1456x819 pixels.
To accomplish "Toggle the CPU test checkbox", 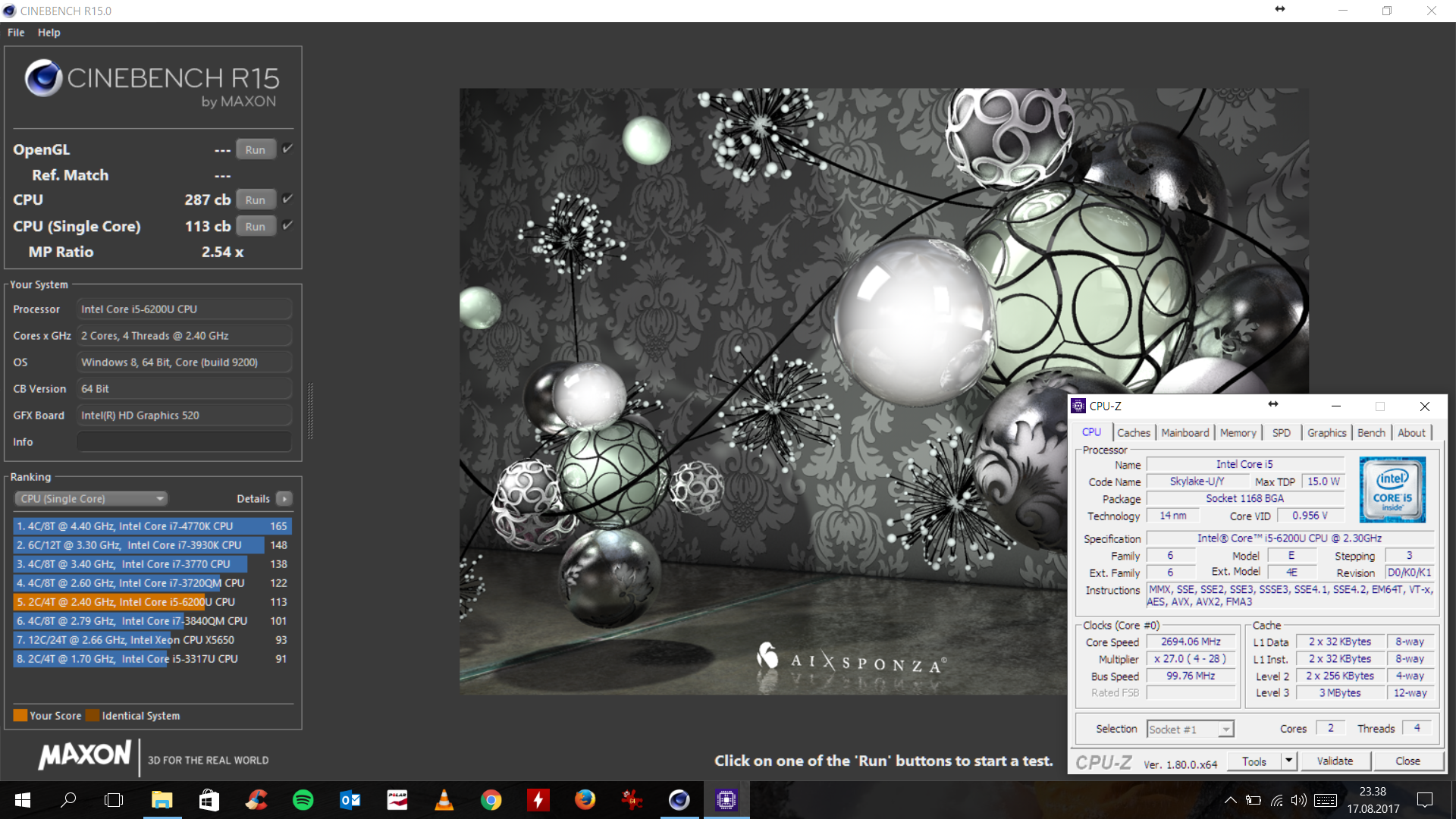I will pos(287,199).
